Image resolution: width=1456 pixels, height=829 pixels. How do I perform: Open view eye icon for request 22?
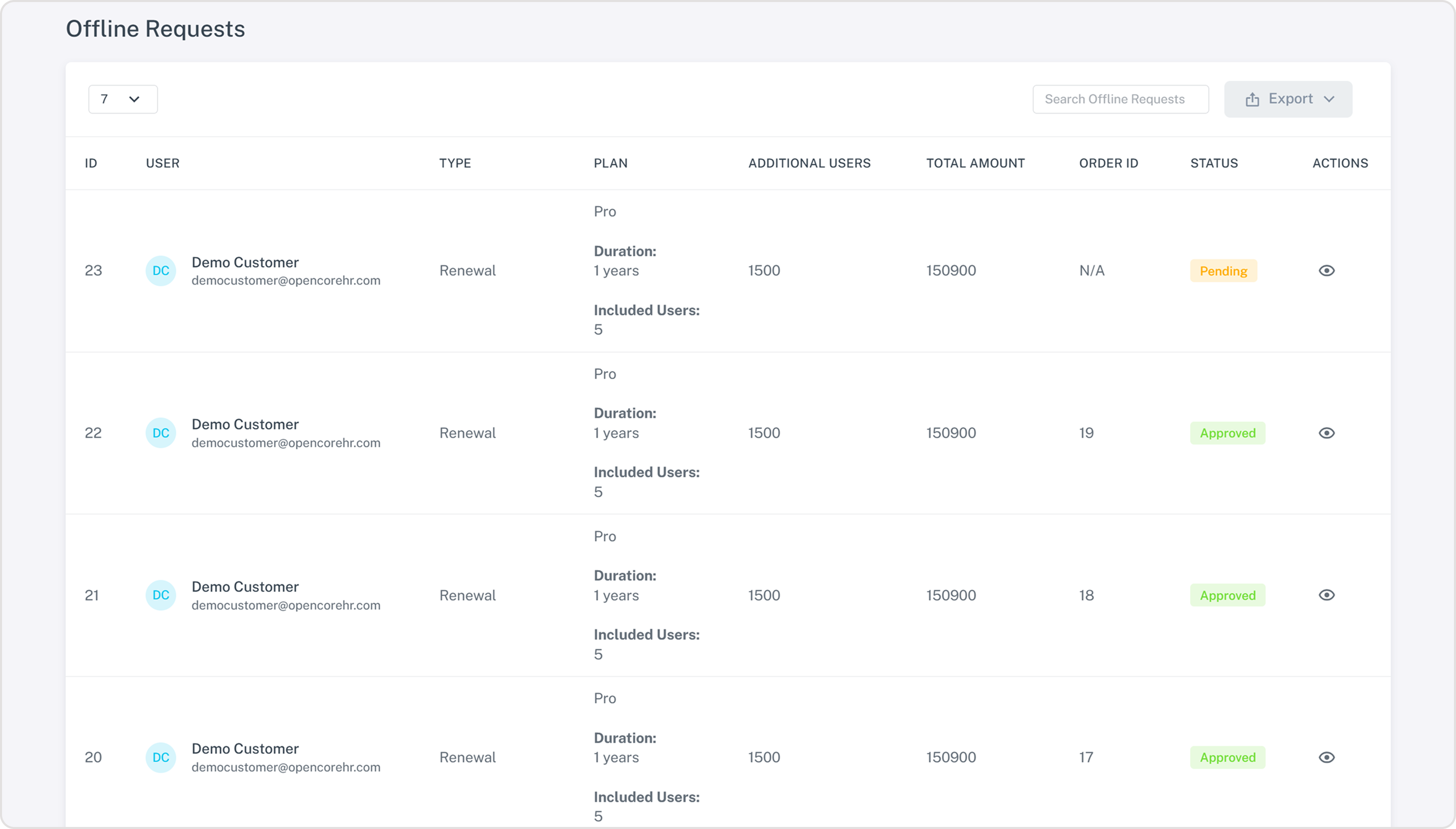[x=1326, y=433]
